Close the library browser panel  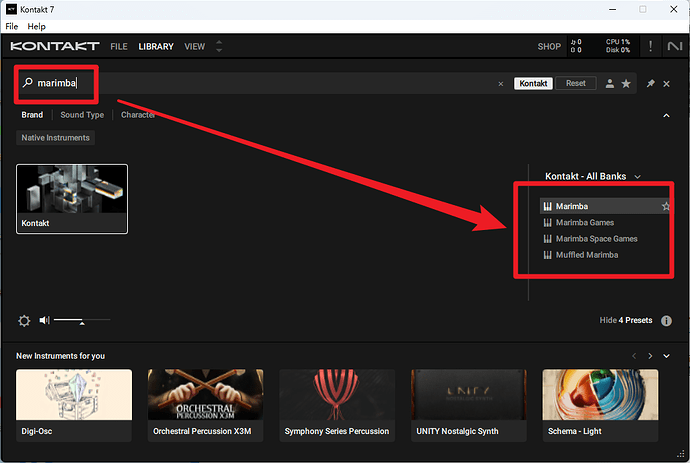point(666,84)
